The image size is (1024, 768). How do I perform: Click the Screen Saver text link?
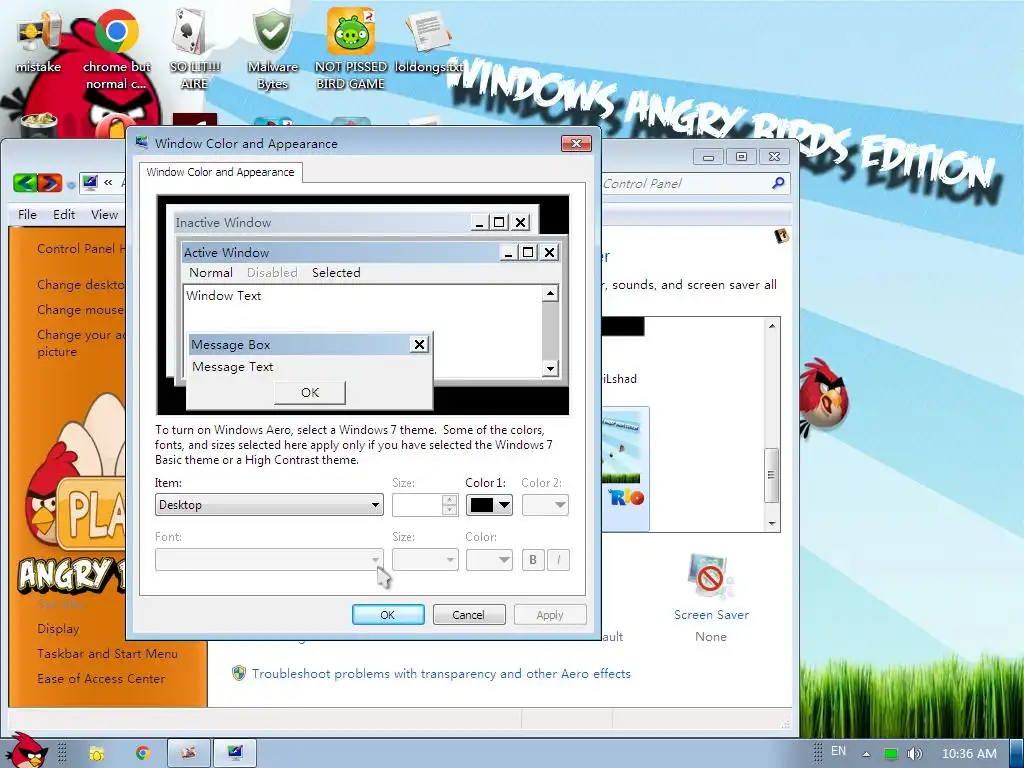(x=711, y=615)
